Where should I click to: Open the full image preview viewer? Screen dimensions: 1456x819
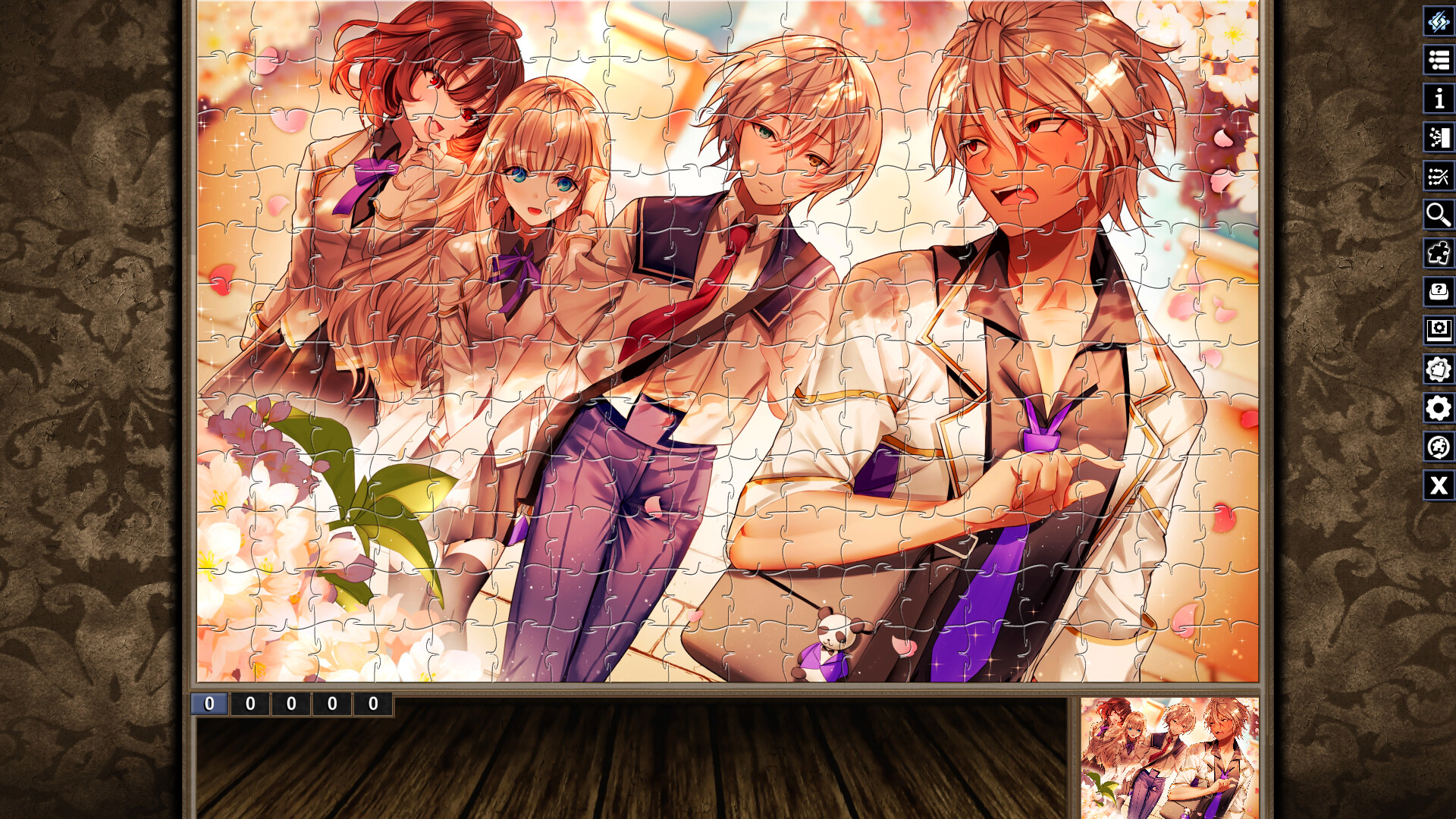coord(1439,330)
